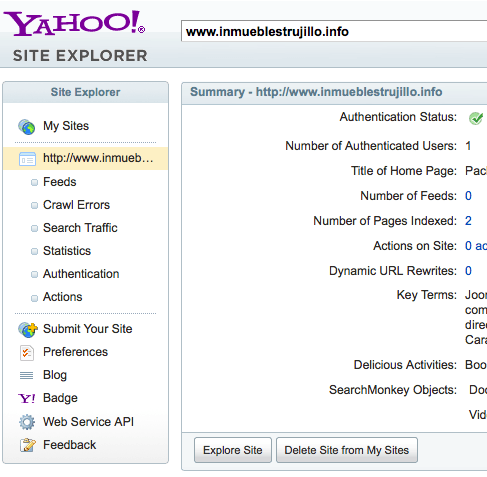Viewport: 487px width, 477px height.
Task: Click Number of Authenticated Users value 1
Action: click(x=468, y=146)
